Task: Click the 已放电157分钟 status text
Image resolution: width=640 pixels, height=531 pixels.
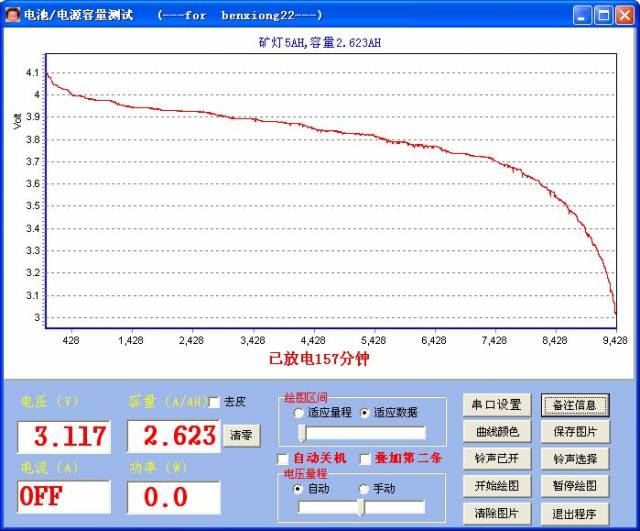Action: pos(319,359)
